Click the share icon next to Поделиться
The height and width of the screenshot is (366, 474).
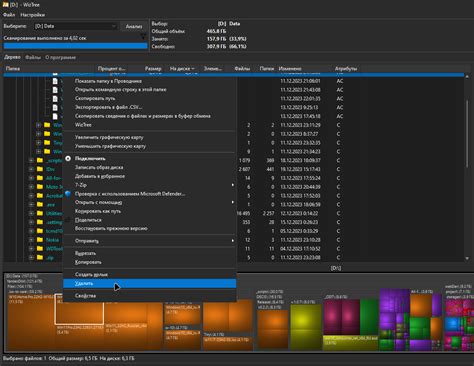click(x=68, y=220)
